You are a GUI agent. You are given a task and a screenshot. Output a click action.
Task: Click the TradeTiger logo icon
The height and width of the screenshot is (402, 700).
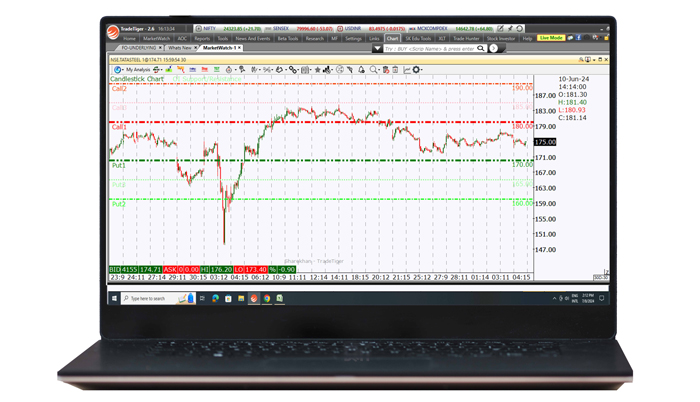pos(113,32)
